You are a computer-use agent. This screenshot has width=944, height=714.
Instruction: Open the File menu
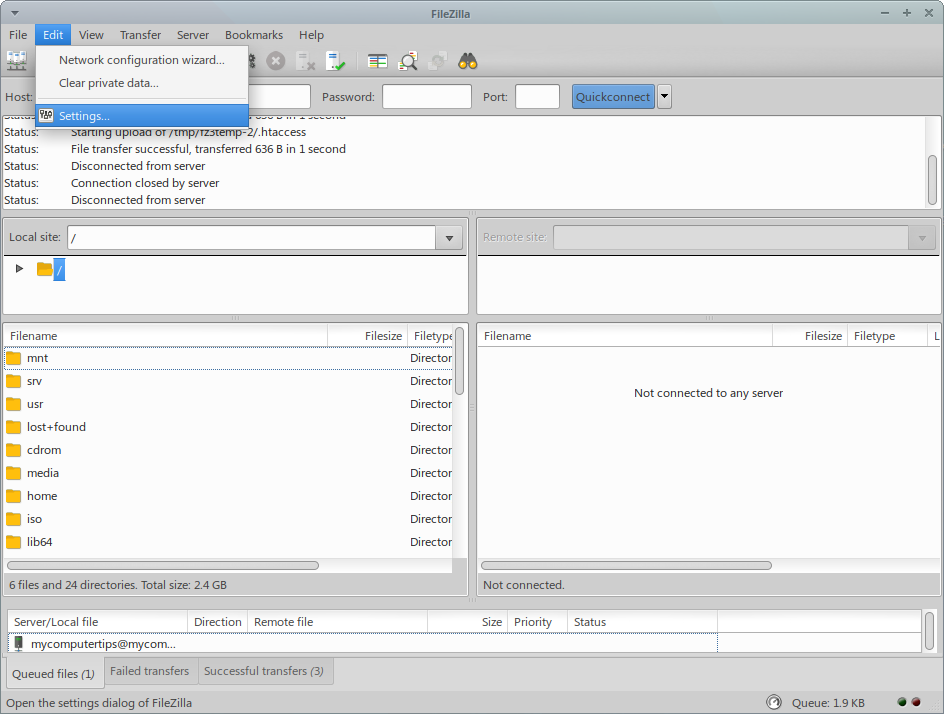point(18,35)
